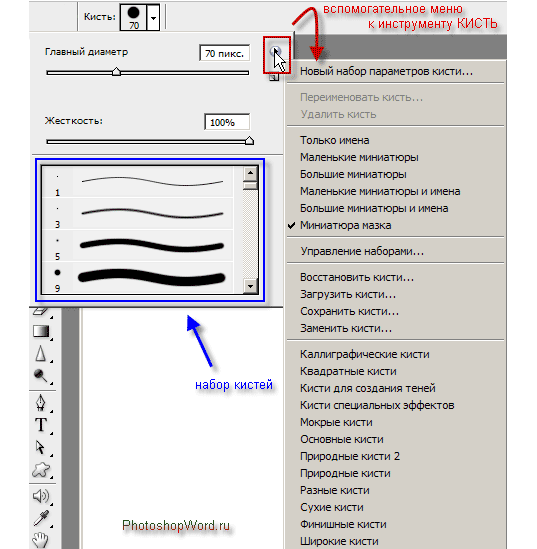
Task: Select the Type tool (T icon)
Action: tap(41, 425)
